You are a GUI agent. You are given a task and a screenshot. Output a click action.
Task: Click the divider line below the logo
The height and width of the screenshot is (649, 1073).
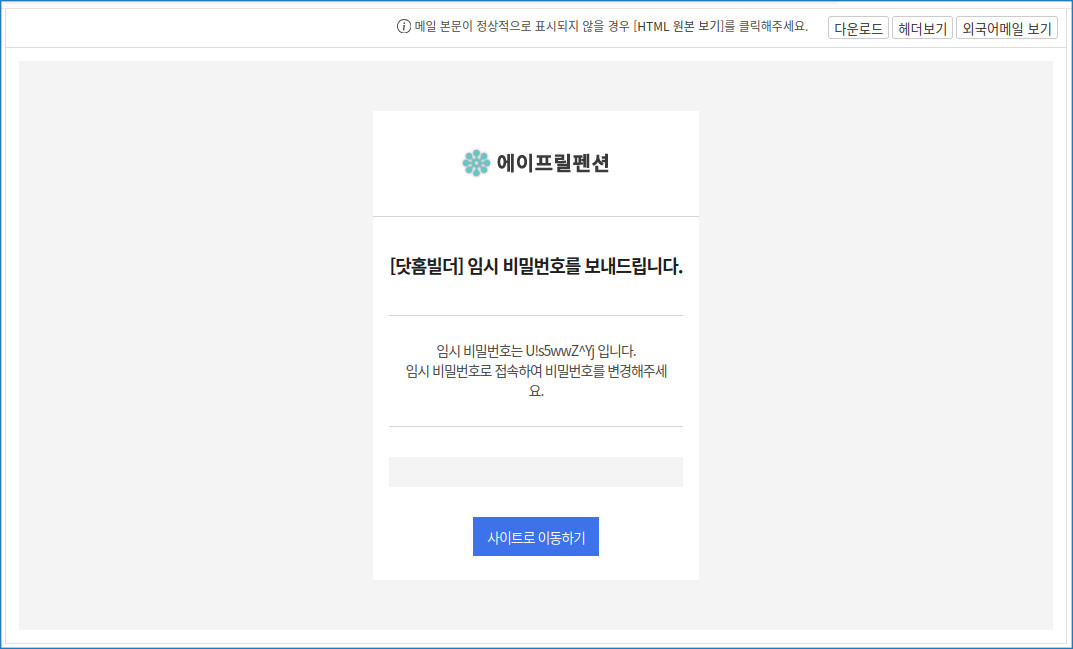click(x=535, y=216)
